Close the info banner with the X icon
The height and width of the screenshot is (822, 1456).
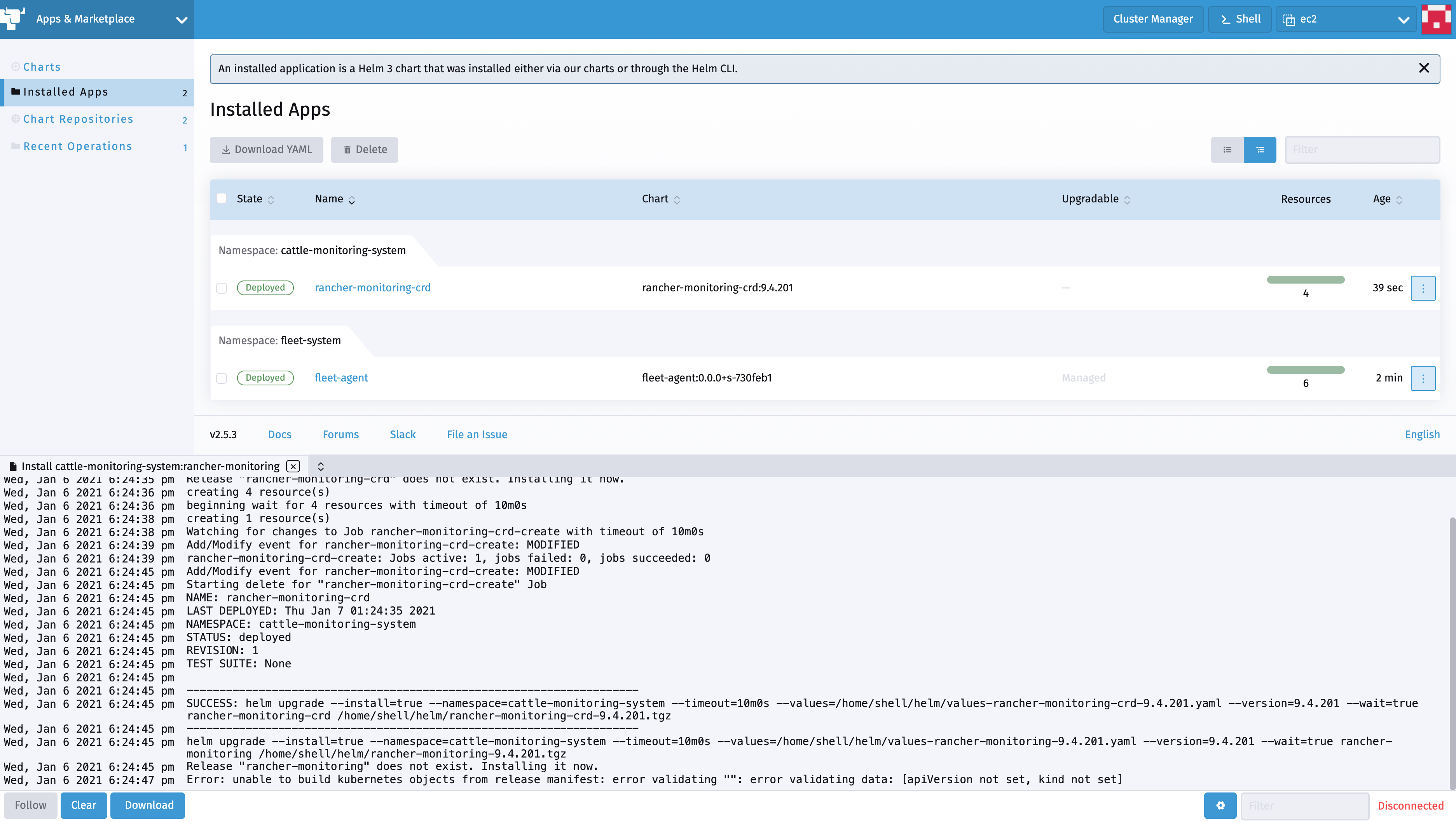[1424, 68]
